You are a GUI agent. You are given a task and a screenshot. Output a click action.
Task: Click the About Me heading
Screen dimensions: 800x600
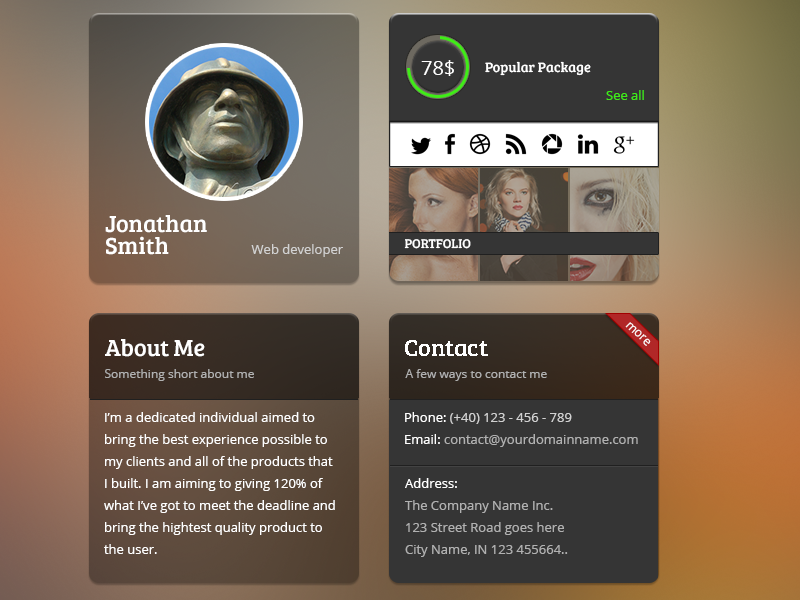tap(155, 348)
